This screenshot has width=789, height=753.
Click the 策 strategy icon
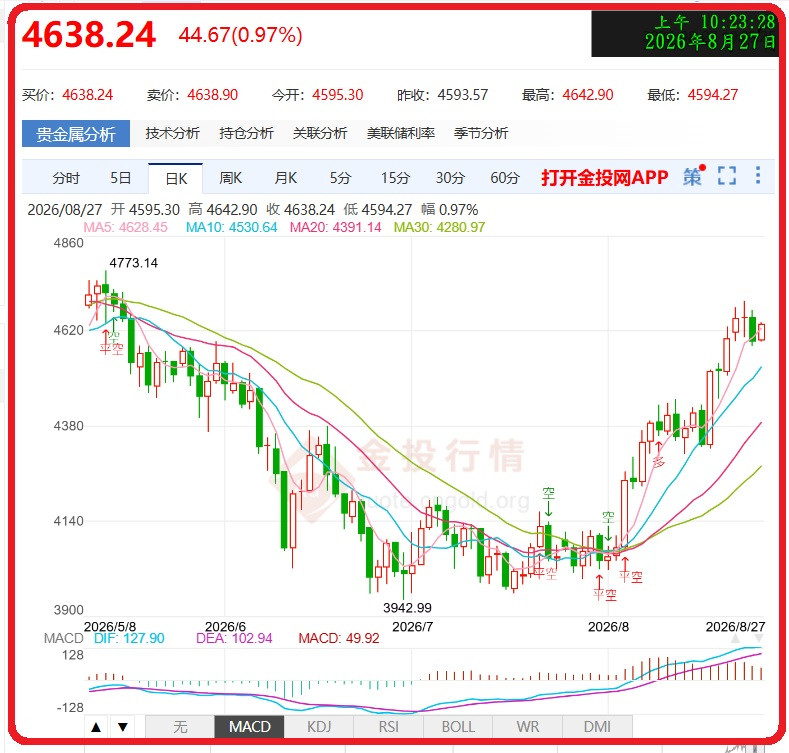tap(694, 176)
